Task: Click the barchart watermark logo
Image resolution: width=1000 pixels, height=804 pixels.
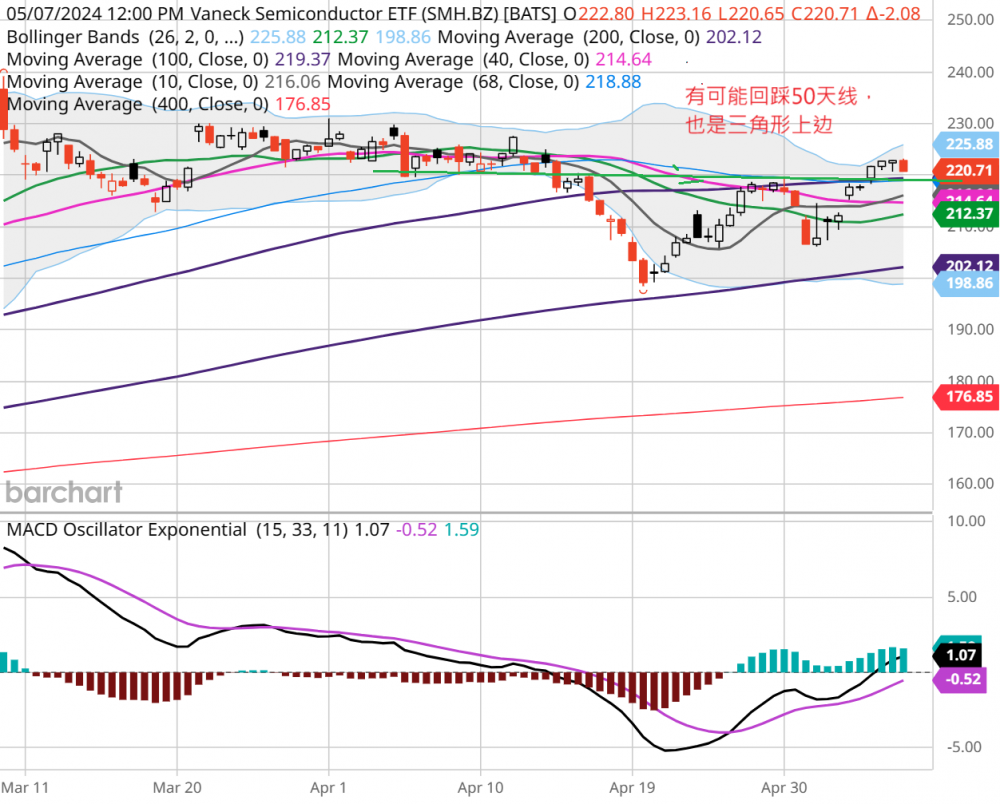Action: 64,492
